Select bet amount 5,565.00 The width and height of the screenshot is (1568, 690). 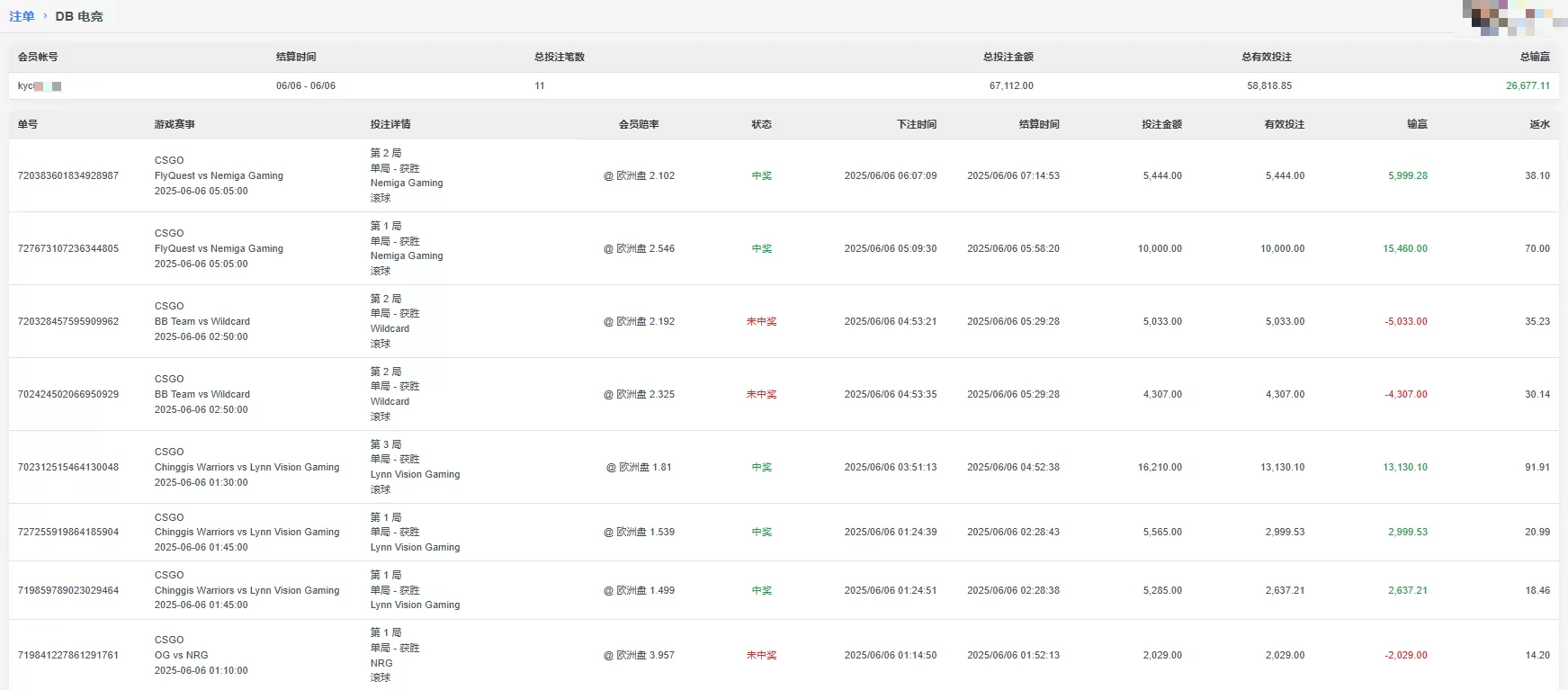point(1162,533)
